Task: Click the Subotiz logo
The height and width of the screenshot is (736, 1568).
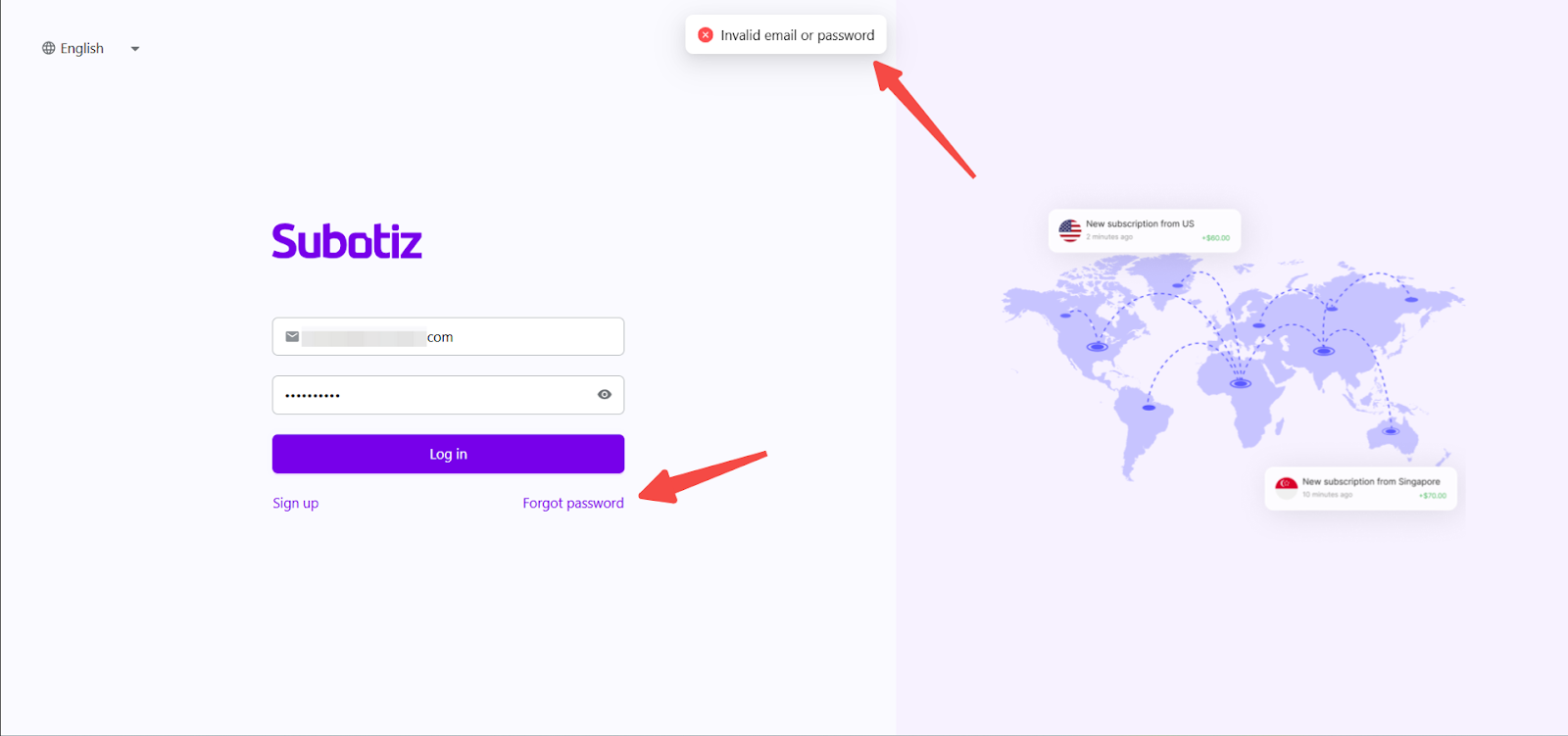Action: pos(347,241)
